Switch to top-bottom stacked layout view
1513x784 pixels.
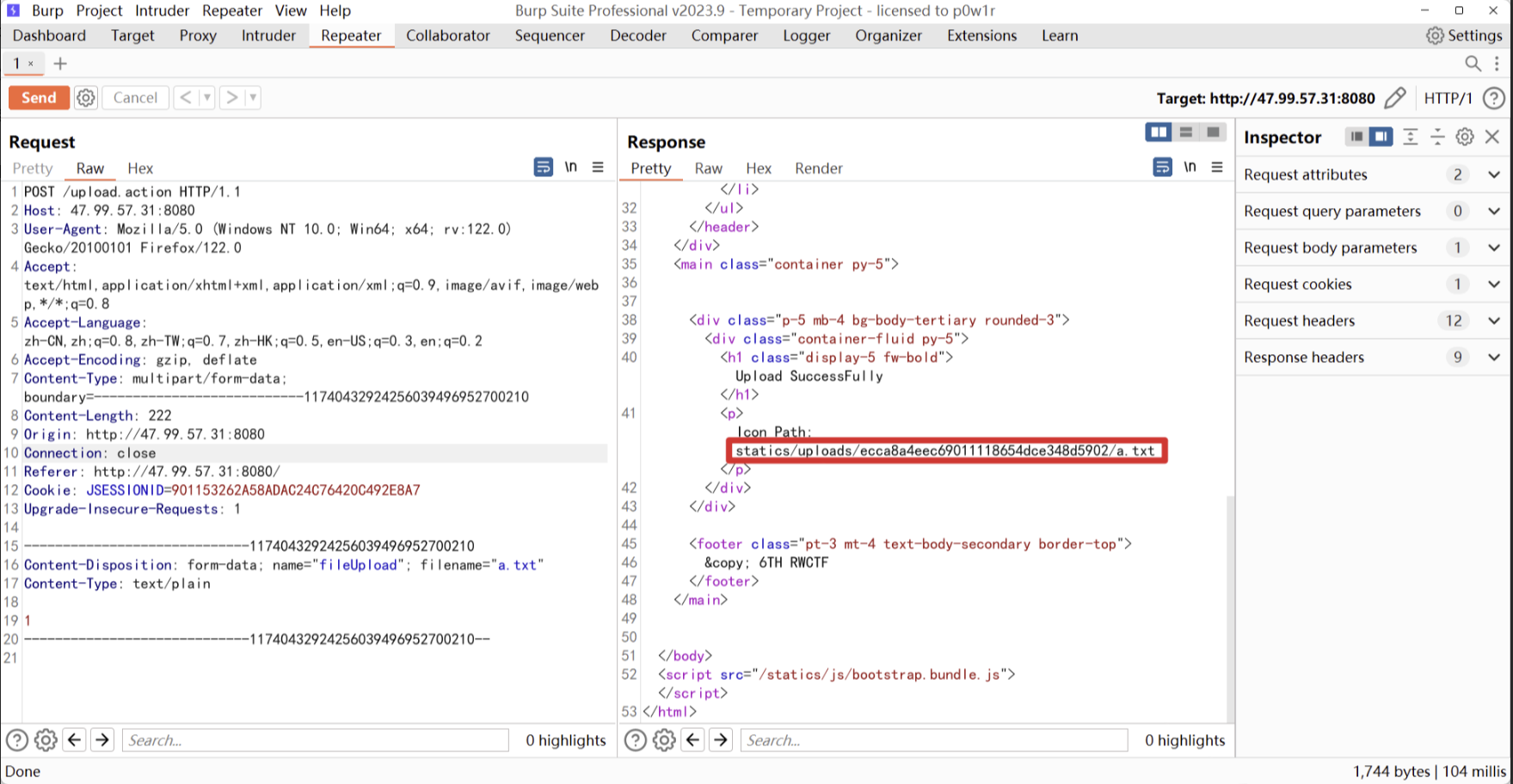pos(1186,132)
